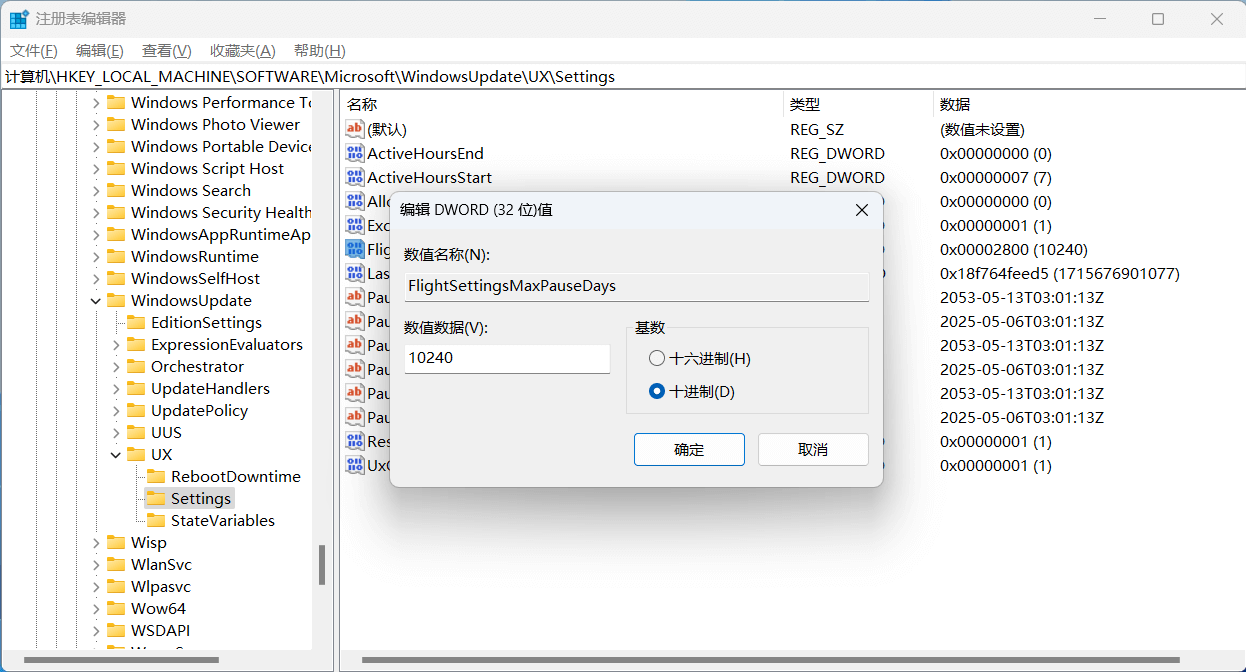Click the registry path address bar

623,76
